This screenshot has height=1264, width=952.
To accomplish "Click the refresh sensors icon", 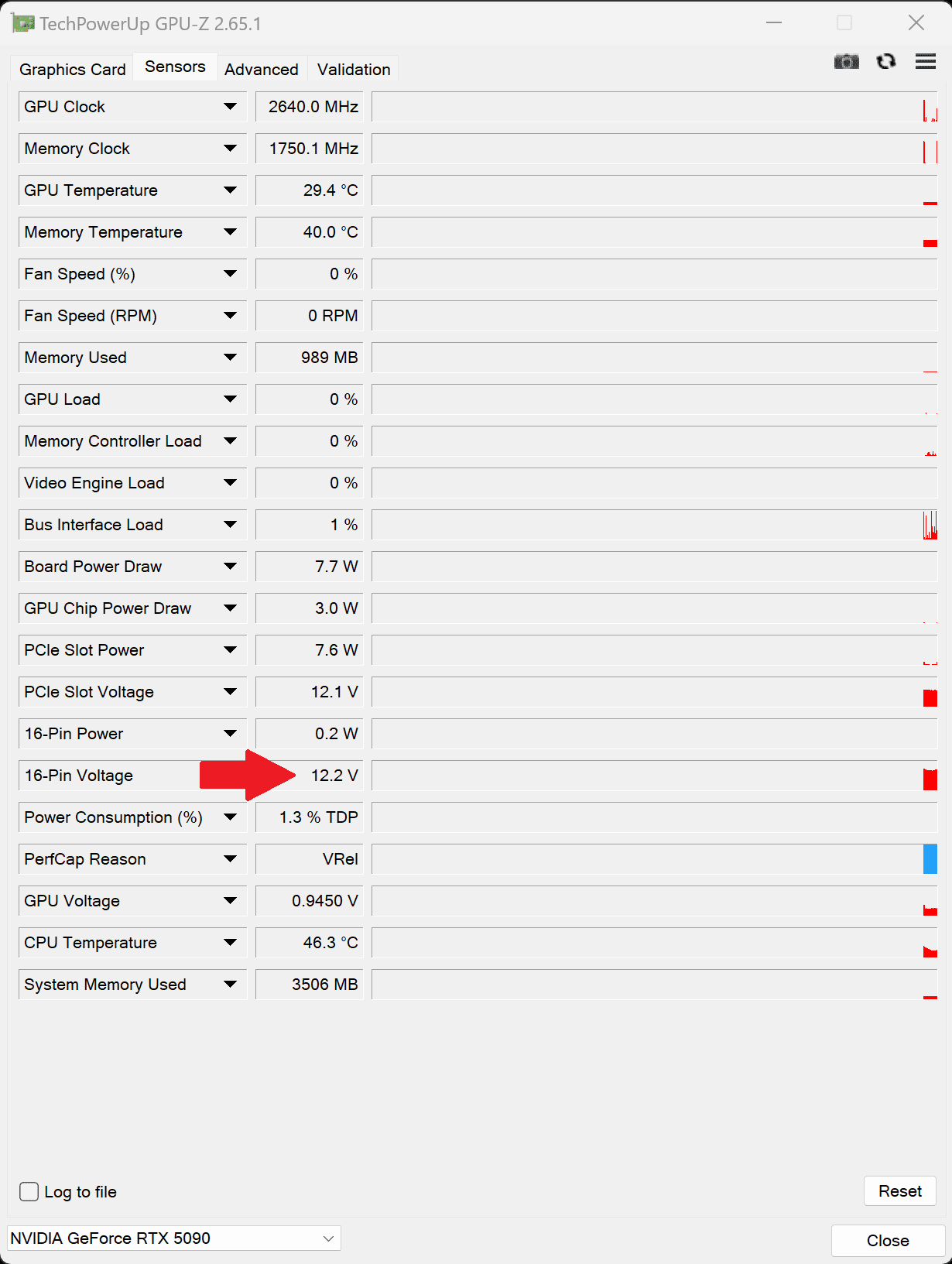I will [x=886, y=62].
